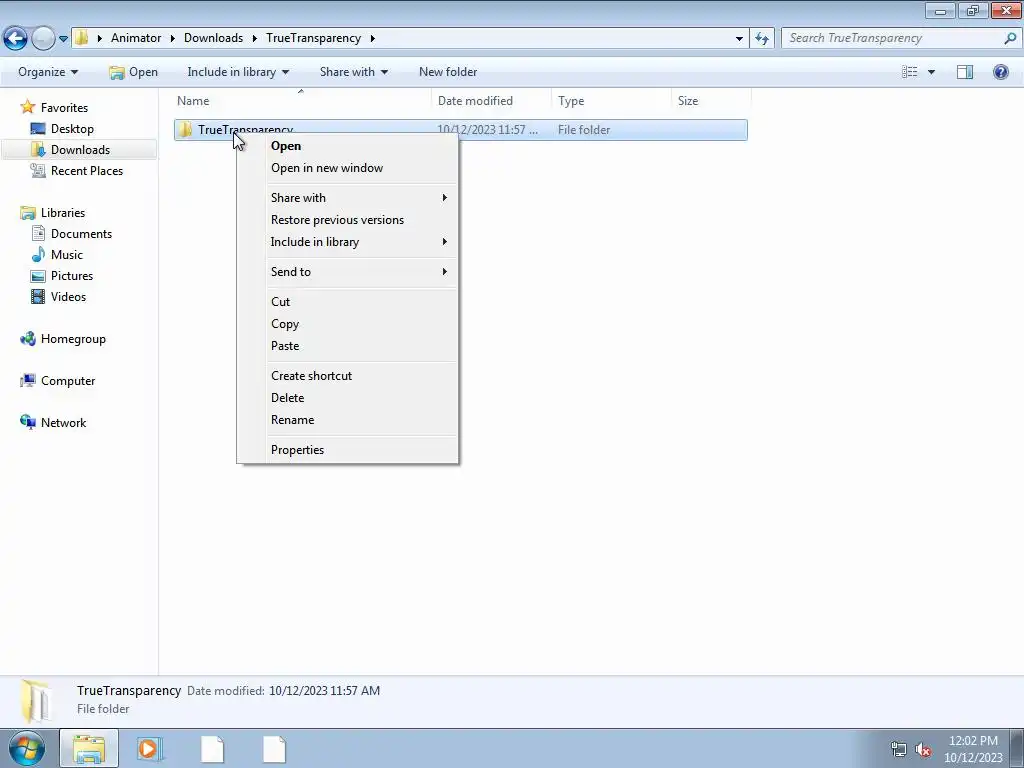This screenshot has width=1024, height=768.
Task: Select TrueTransparency in the address breadcrumb
Action: 313,38
